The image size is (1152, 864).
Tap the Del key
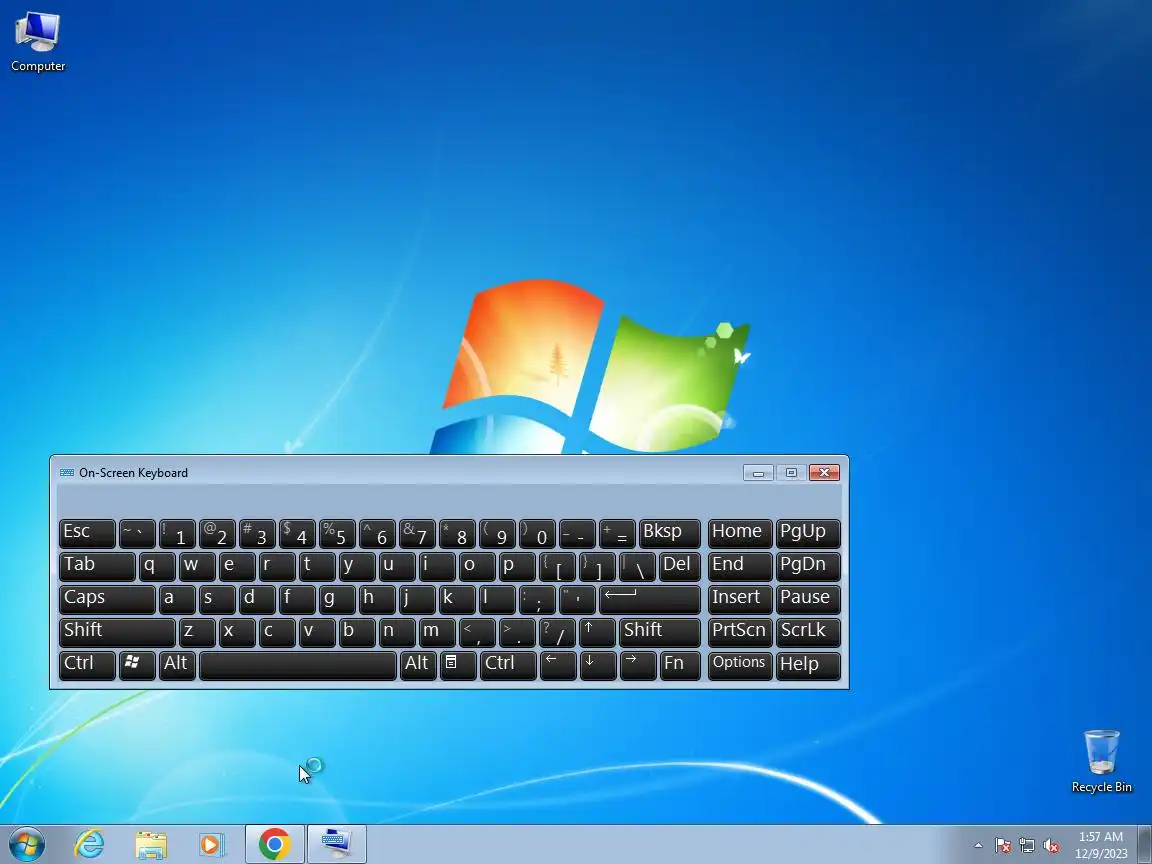point(680,566)
